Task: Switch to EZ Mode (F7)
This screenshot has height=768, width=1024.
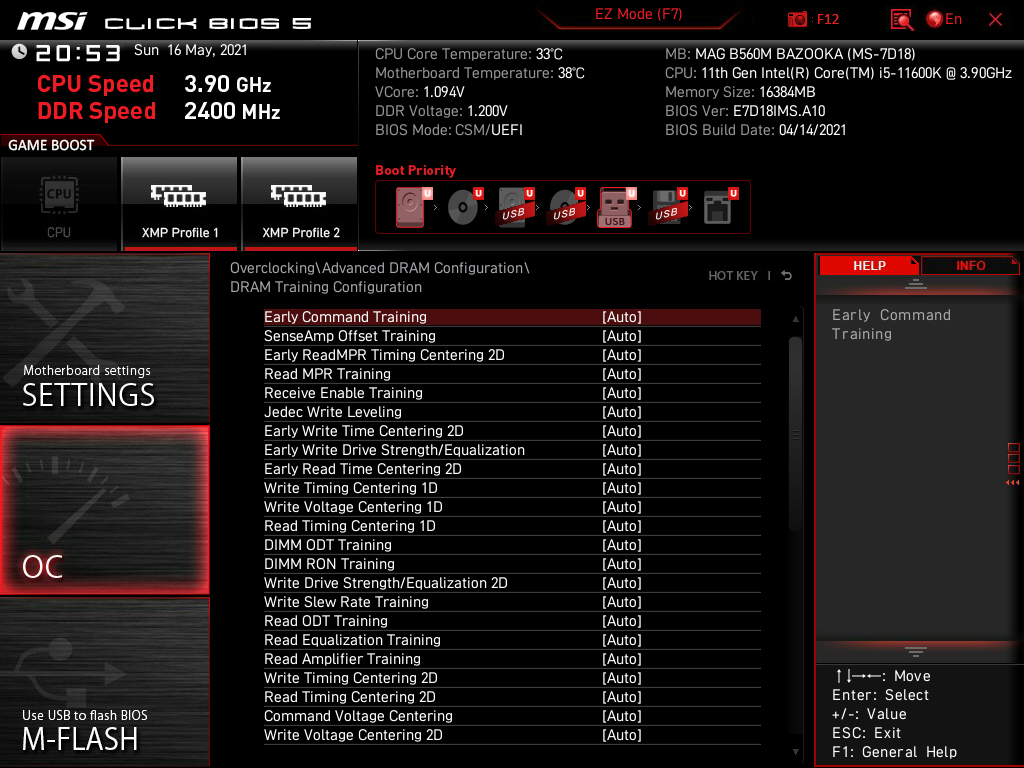Action: pos(638,14)
